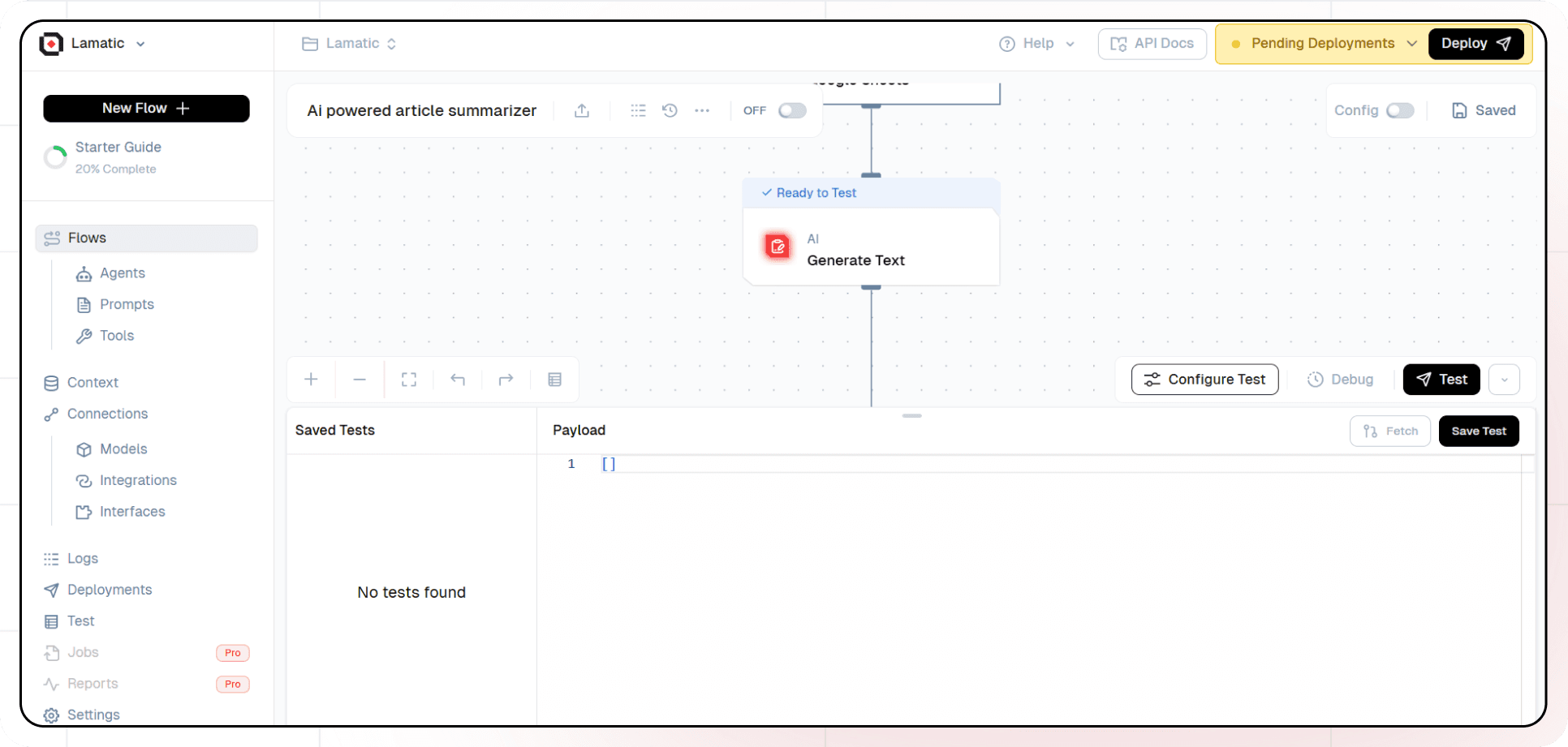Open Agents in the sidebar

point(122,273)
